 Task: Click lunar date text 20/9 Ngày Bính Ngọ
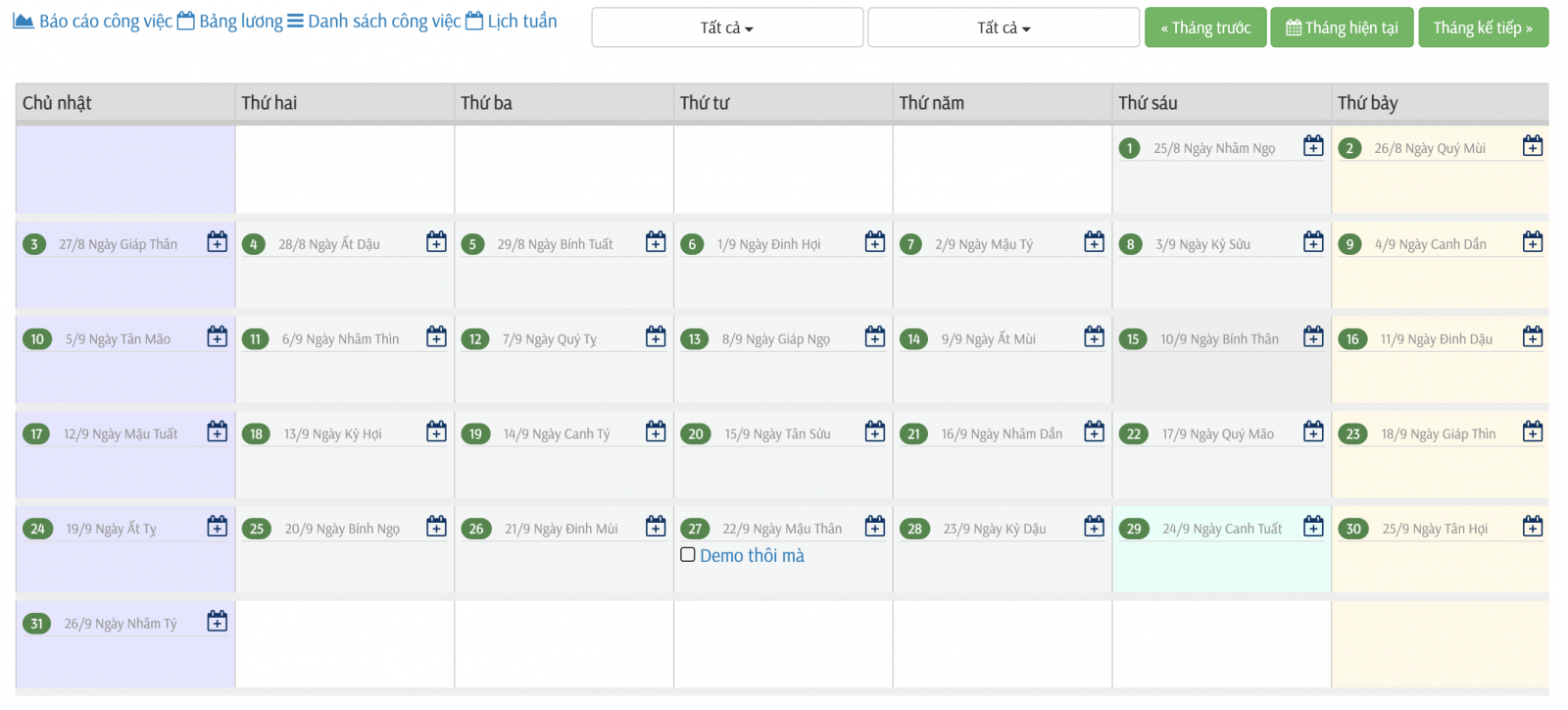click(x=342, y=530)
